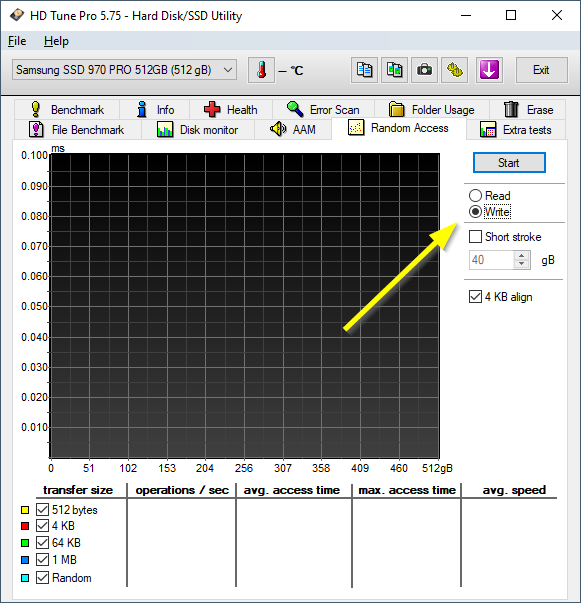Click the Start button
The image size is (581, 603).
pos(509,163)
